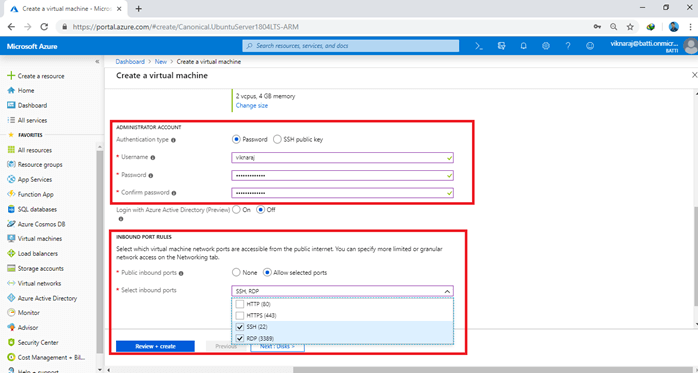This screenshot has width=698, height=373.
Task: Click the browser address bar URL
Action: [185, 27]
